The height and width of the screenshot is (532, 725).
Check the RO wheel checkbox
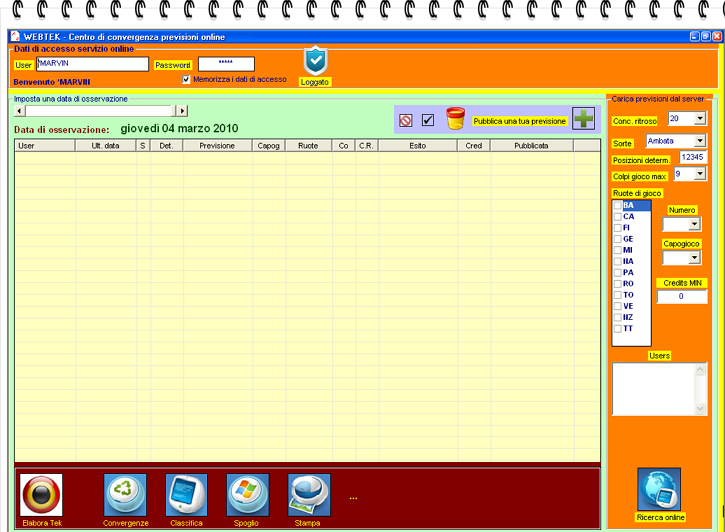(618, 284)
